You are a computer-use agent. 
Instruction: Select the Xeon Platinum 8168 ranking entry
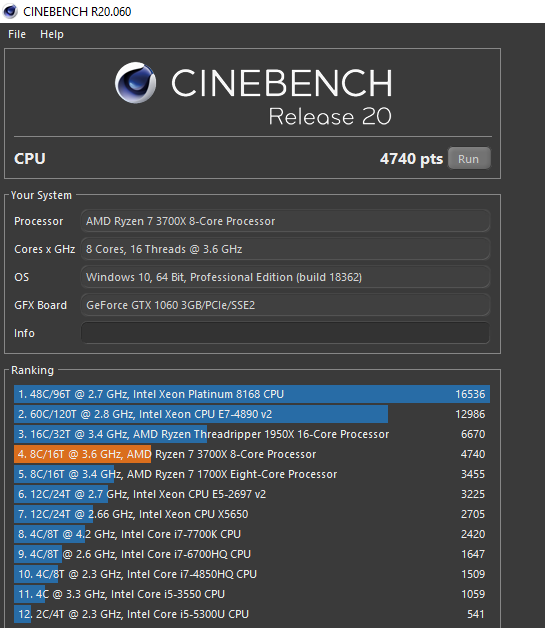click(x=252, y=394)
